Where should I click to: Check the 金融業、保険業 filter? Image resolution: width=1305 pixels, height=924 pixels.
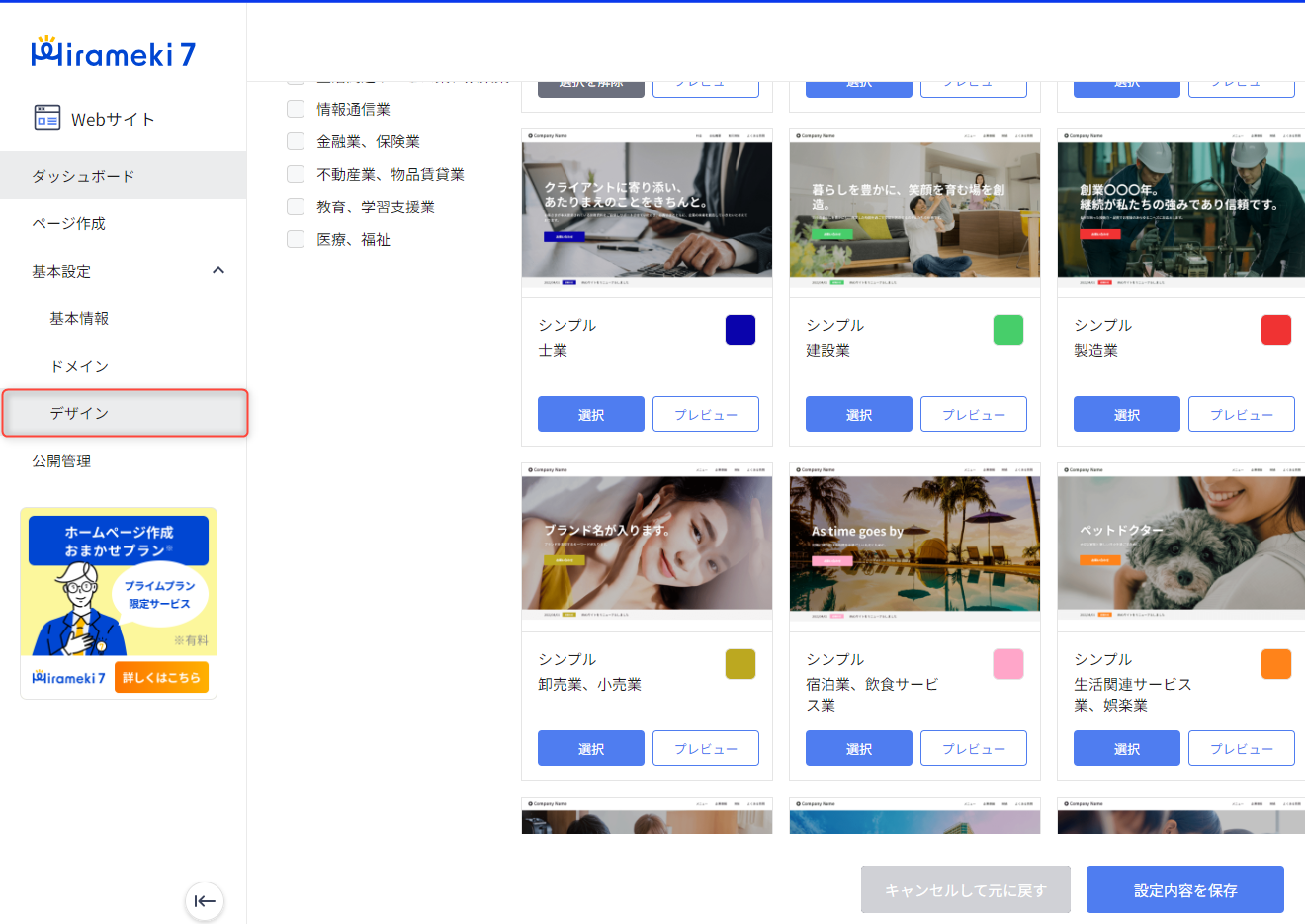[x=296, y=141]
